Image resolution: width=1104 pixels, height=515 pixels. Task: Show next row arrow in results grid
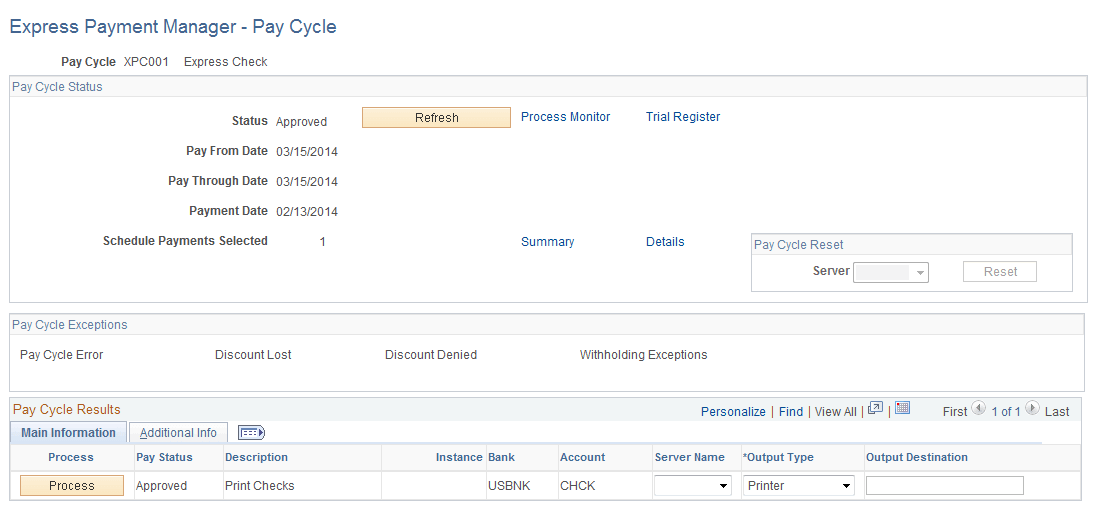(x=1032, y=408)
